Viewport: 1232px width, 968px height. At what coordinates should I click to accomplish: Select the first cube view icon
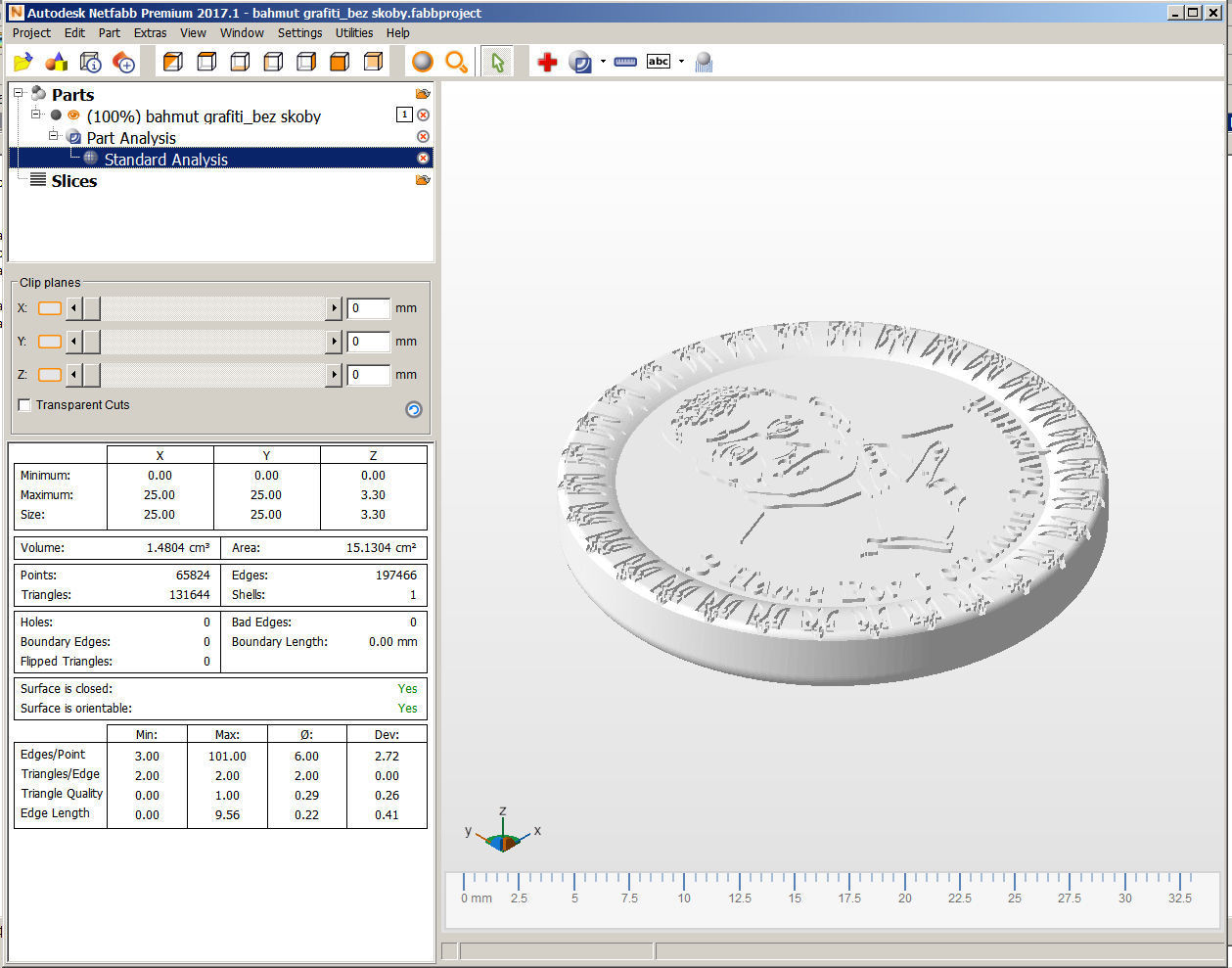173,63
